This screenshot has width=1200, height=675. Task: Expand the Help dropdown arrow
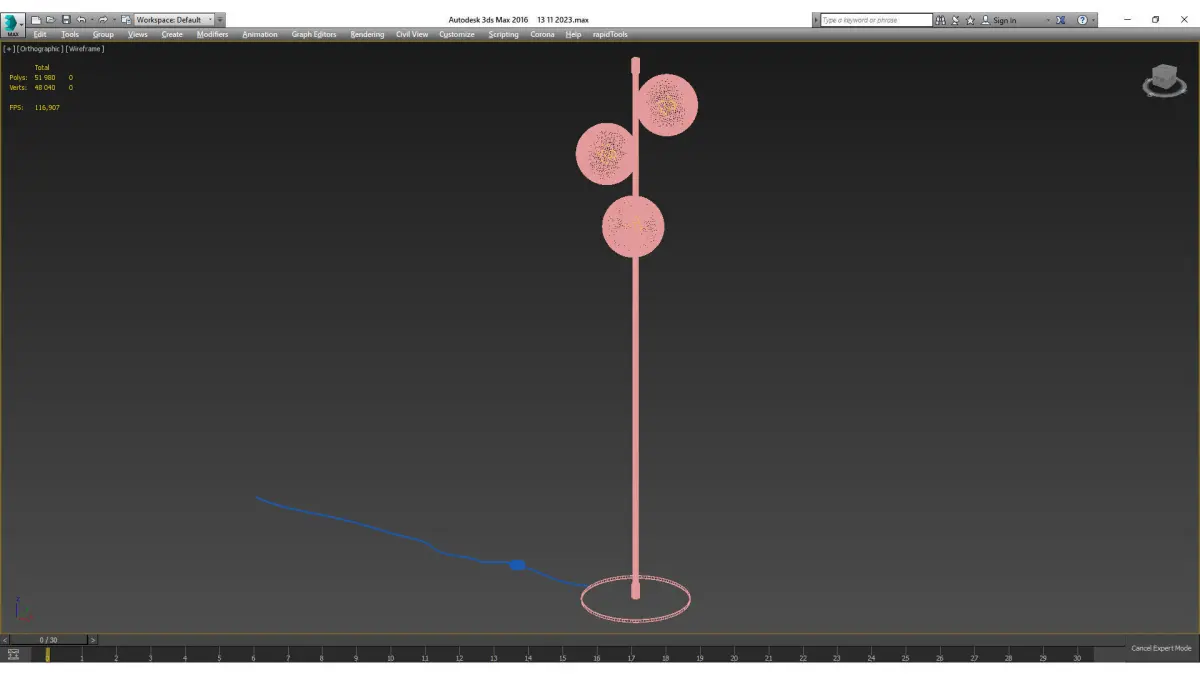pos(1093,20)
